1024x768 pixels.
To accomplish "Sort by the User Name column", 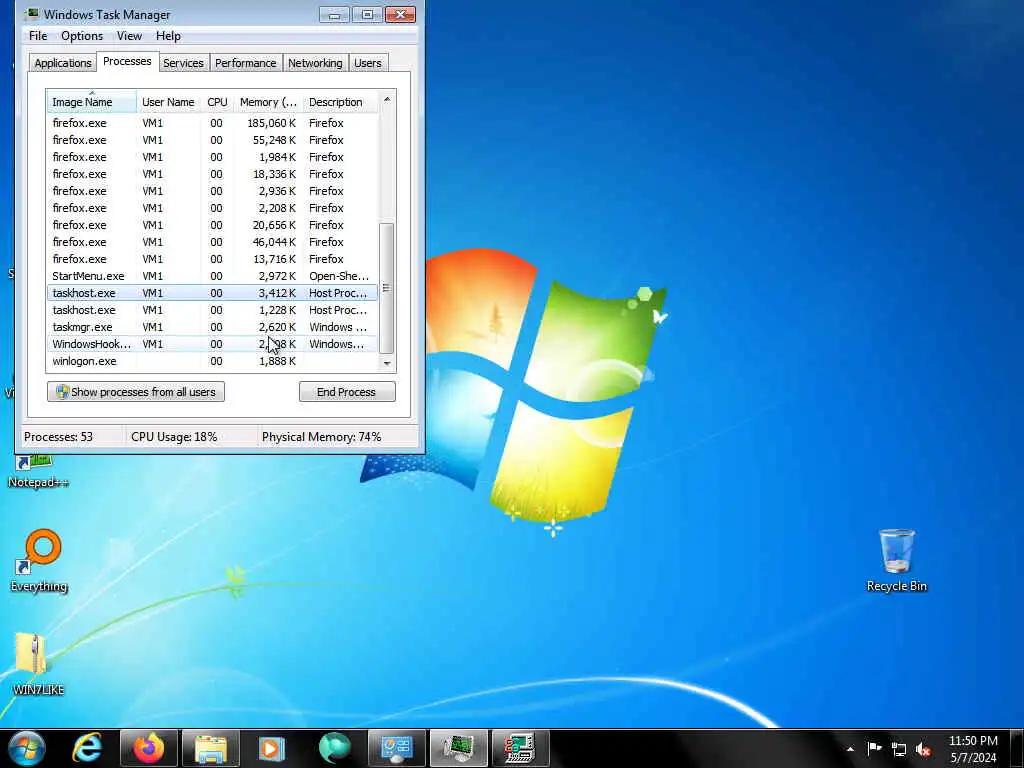I will (168, 102).
